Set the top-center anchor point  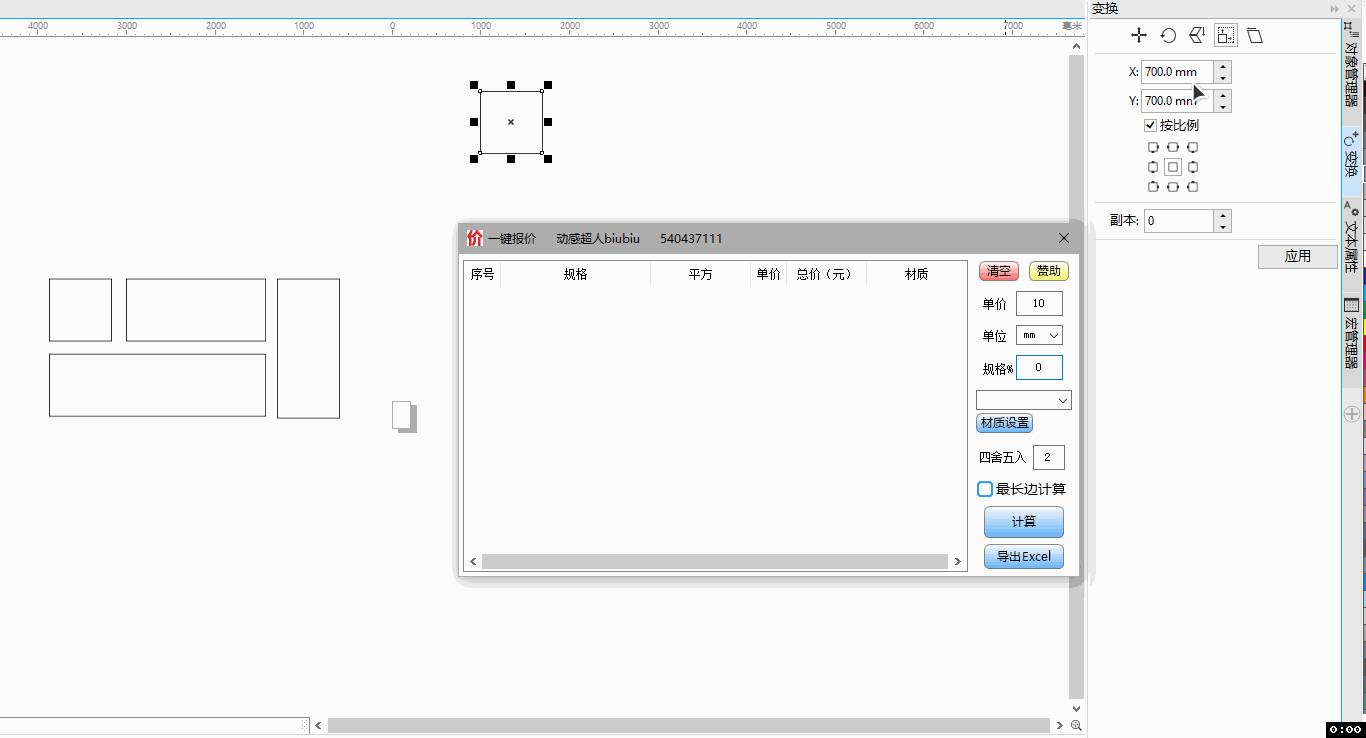(x=1173, y=147)
